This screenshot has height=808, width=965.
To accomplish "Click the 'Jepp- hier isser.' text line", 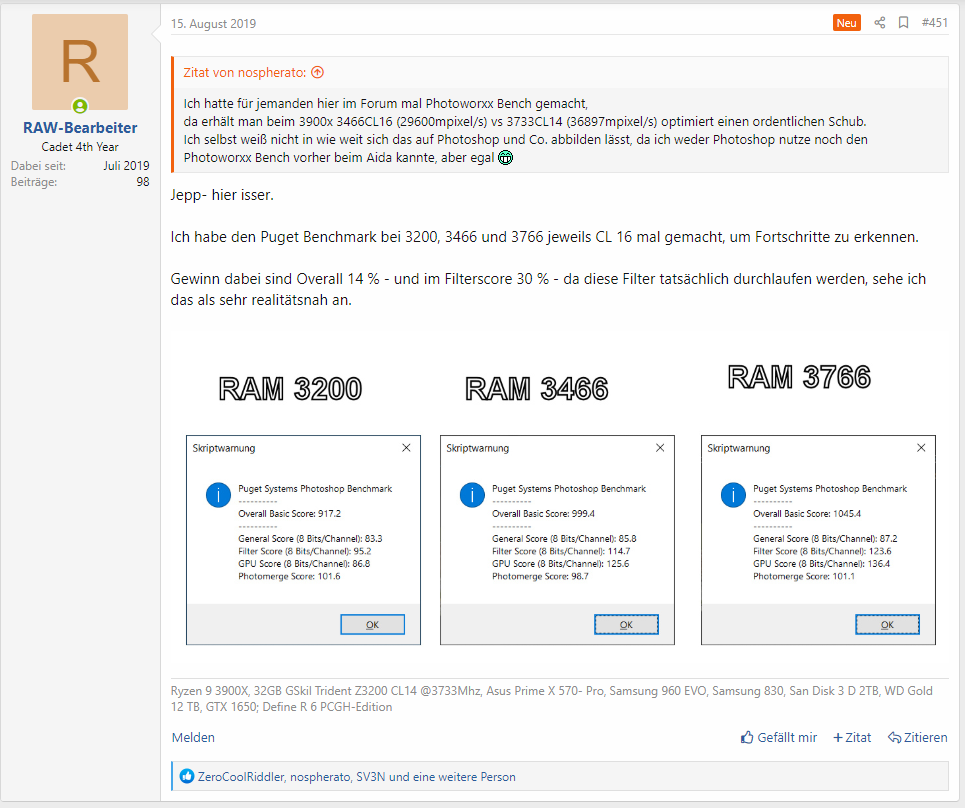I will pyautogui.click(x=222, y=195).
